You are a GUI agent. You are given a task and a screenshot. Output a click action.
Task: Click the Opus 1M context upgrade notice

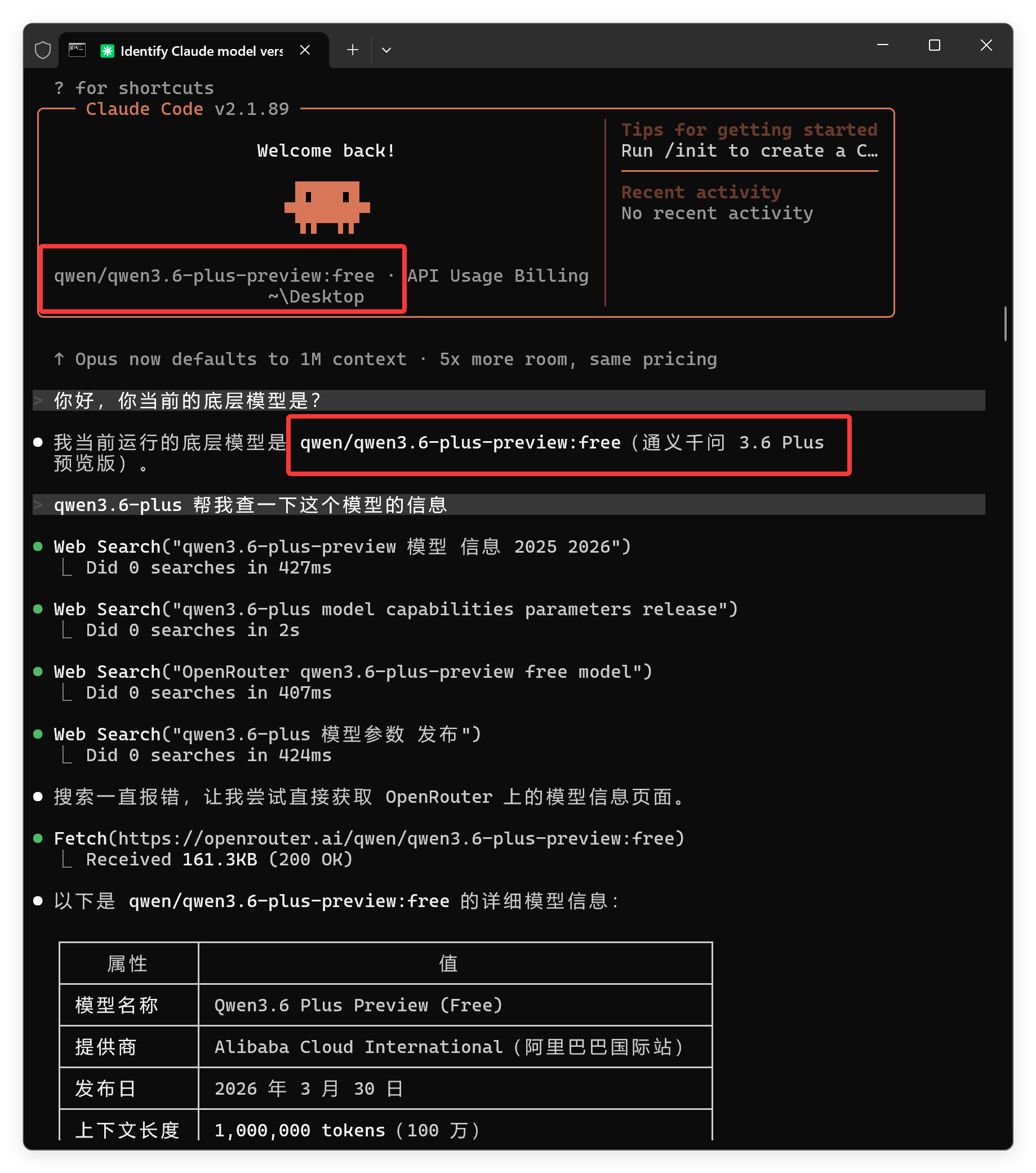tap(386, 359)
